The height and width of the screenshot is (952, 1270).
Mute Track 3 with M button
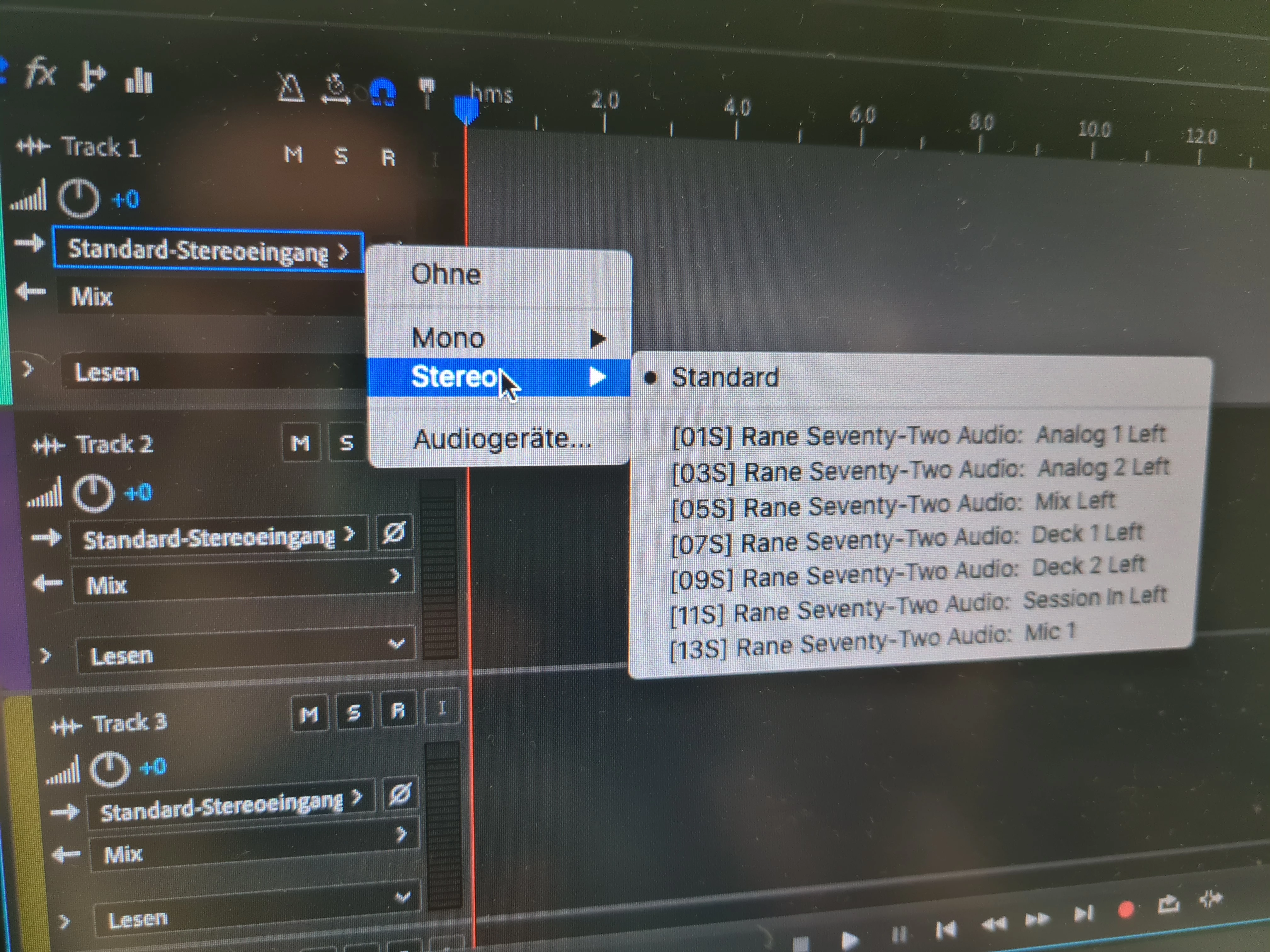(x=309, y=714)
